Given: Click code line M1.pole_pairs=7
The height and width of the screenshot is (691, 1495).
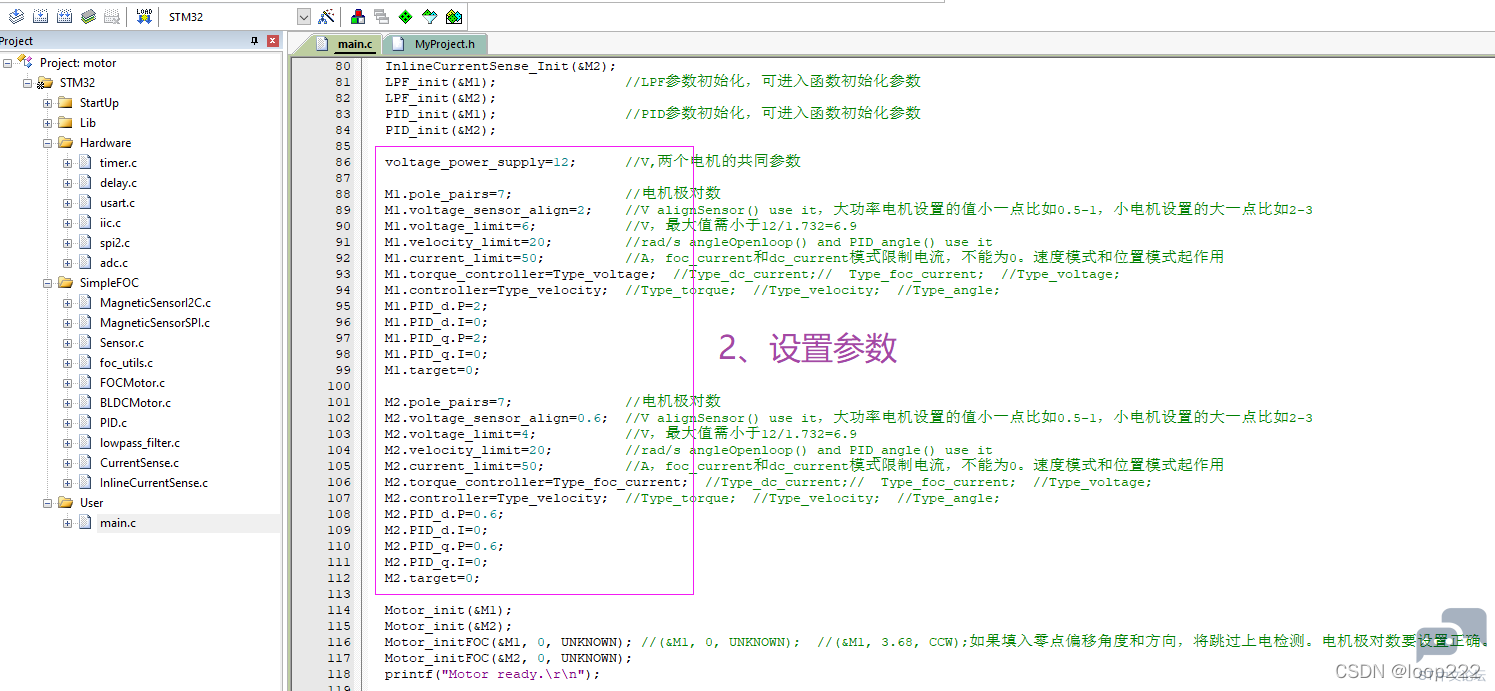Looking at the screenshot, I should [449, 194].
